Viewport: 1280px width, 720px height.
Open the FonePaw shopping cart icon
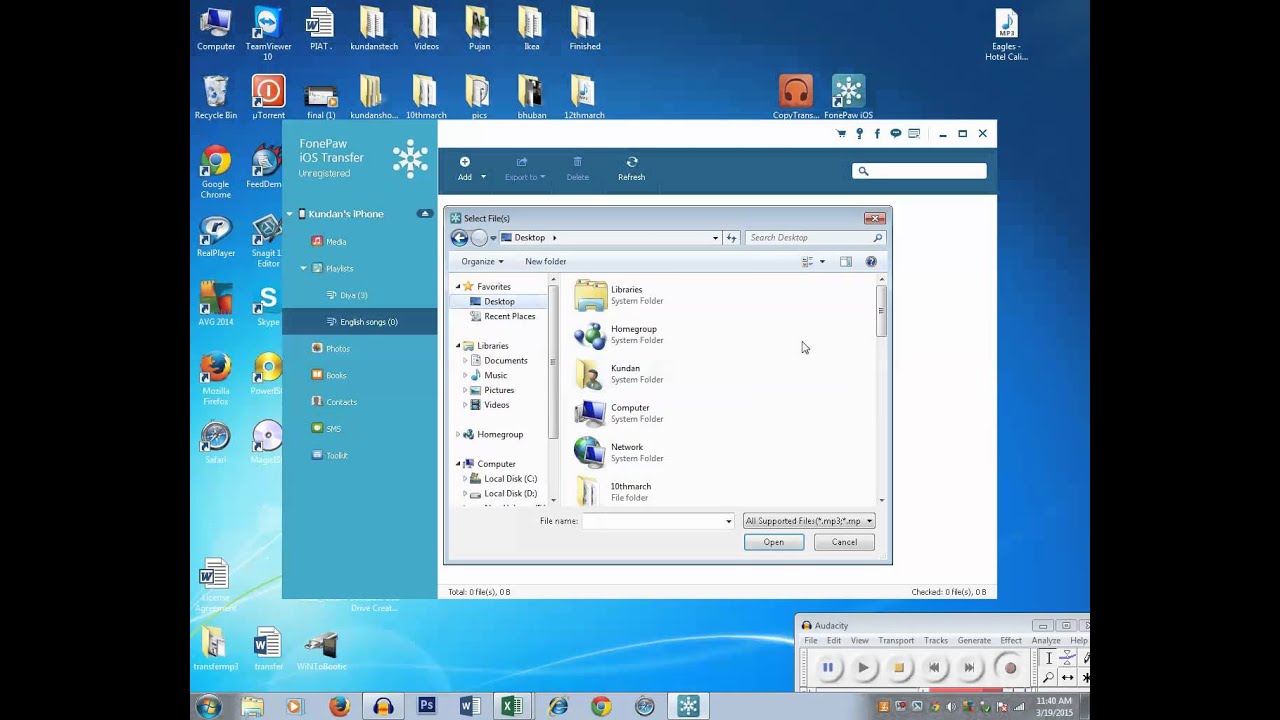pyautogui.click(x=841, y=134)
